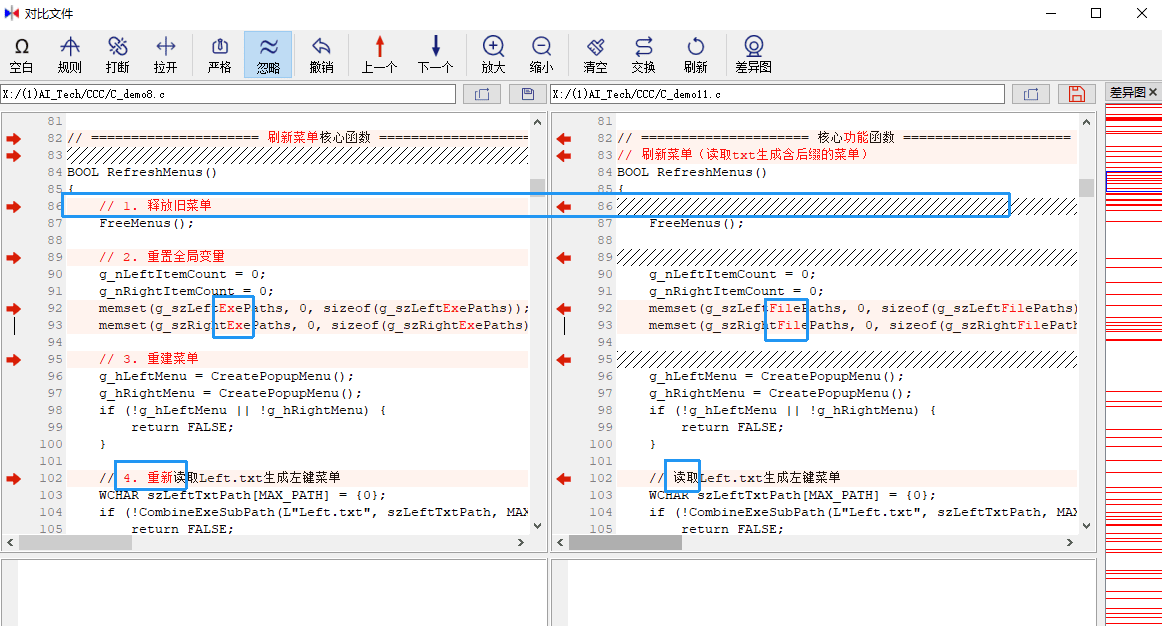Select the 拉开 spread apart tool
The height and width of the screenshot is (626, 1162).
click(x=165, y=55)
